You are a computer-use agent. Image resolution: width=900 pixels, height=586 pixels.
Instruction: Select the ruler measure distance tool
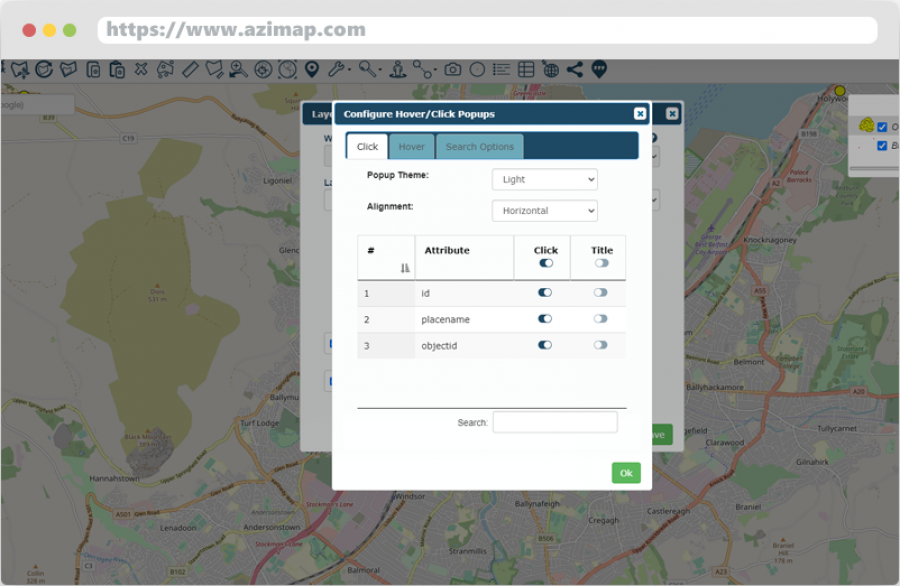(x=190, y=70)
